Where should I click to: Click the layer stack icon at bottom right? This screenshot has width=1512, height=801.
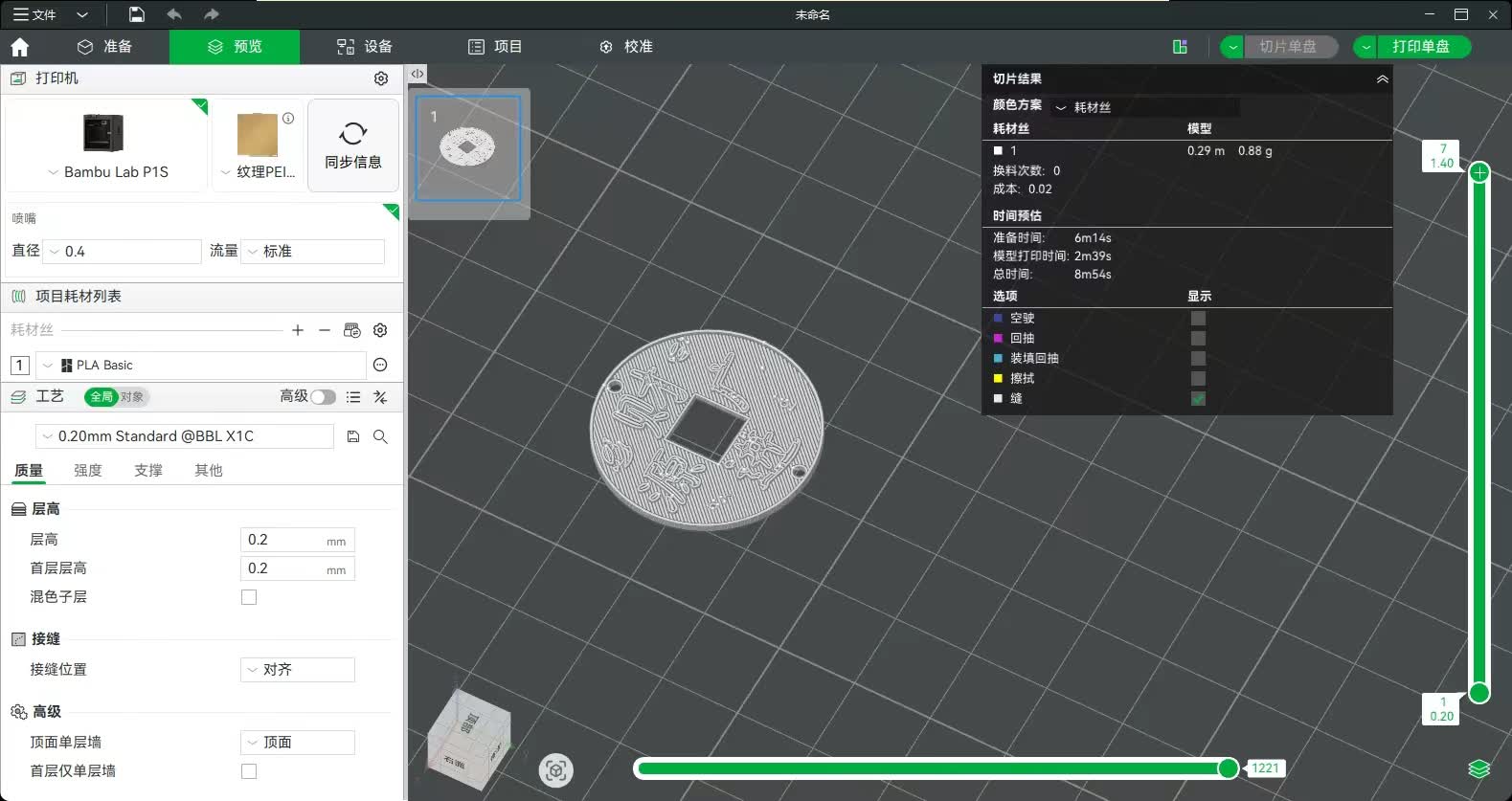1479,769
